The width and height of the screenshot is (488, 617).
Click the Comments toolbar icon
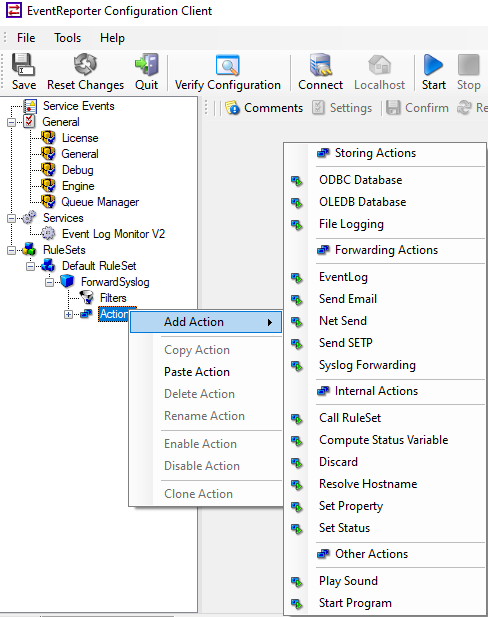coord(232,107)
